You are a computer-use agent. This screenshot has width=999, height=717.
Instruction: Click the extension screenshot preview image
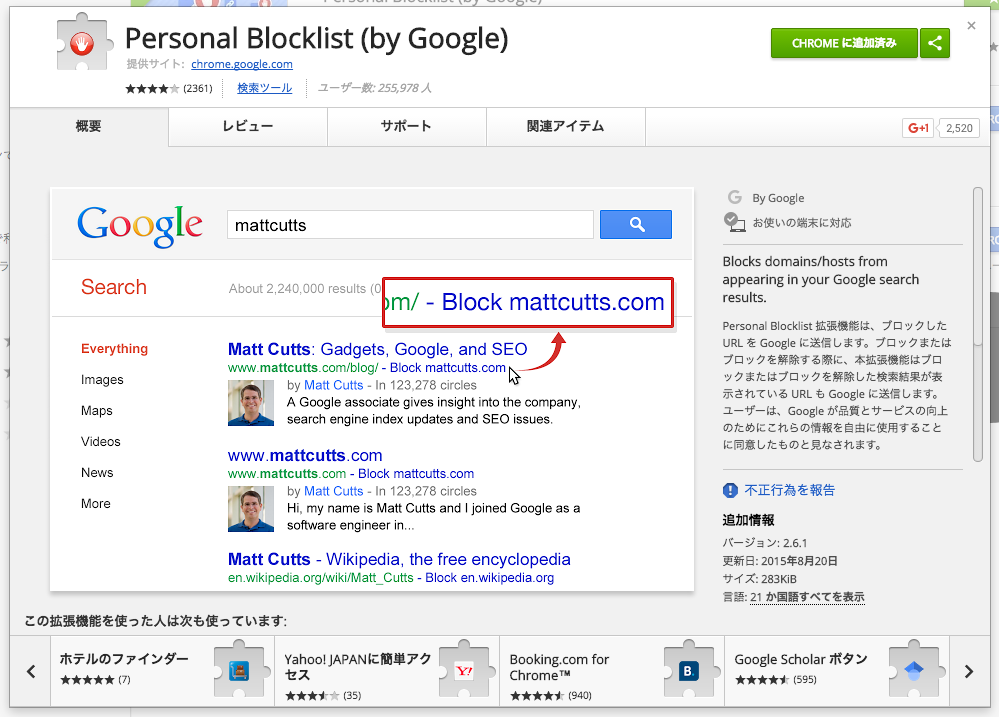point(372,389)
